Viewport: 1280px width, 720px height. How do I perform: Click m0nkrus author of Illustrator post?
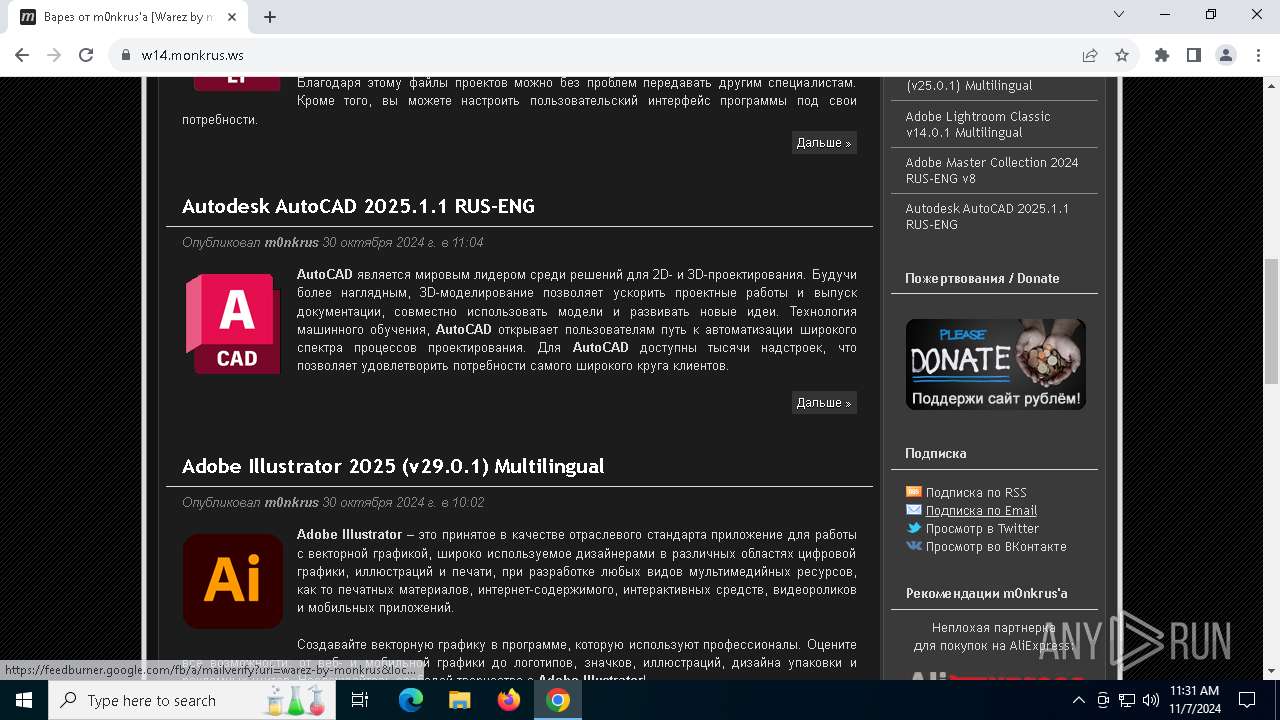[x=291, y=502]
